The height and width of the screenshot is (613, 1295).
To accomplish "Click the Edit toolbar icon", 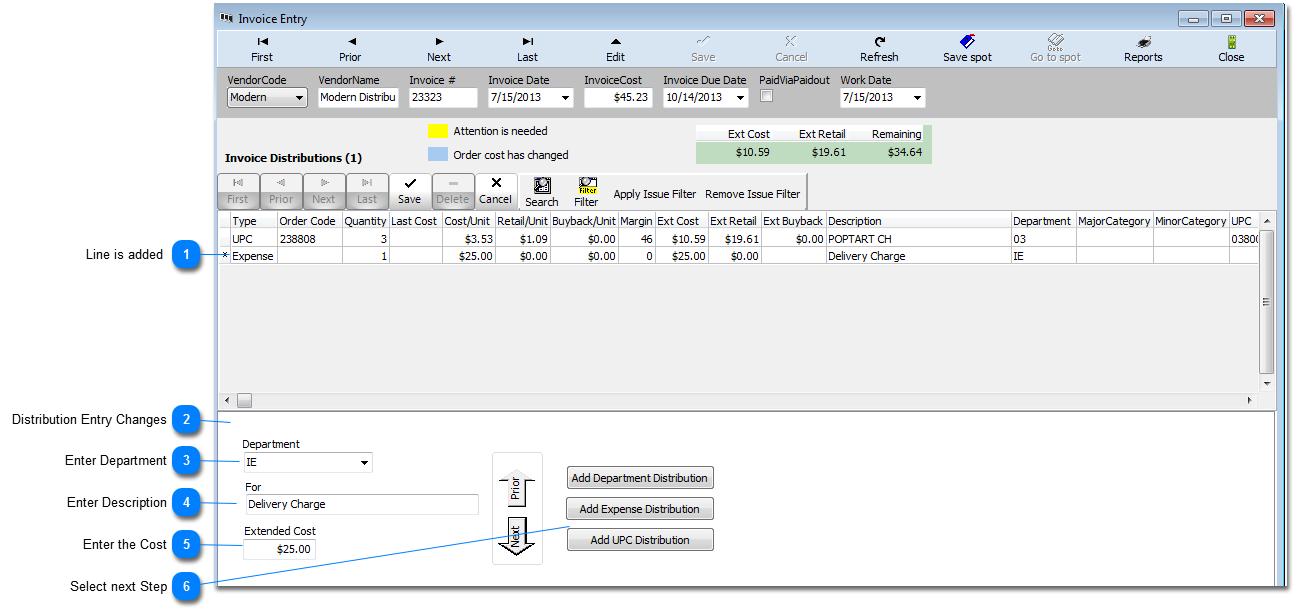I will pos(615,48).
